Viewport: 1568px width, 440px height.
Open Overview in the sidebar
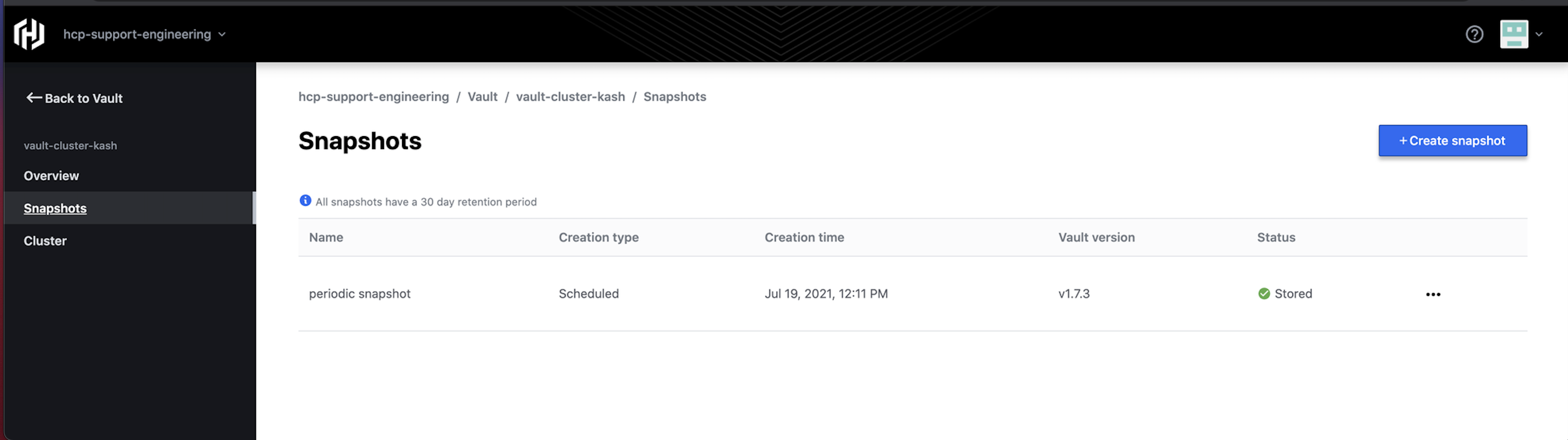[51, 176]
